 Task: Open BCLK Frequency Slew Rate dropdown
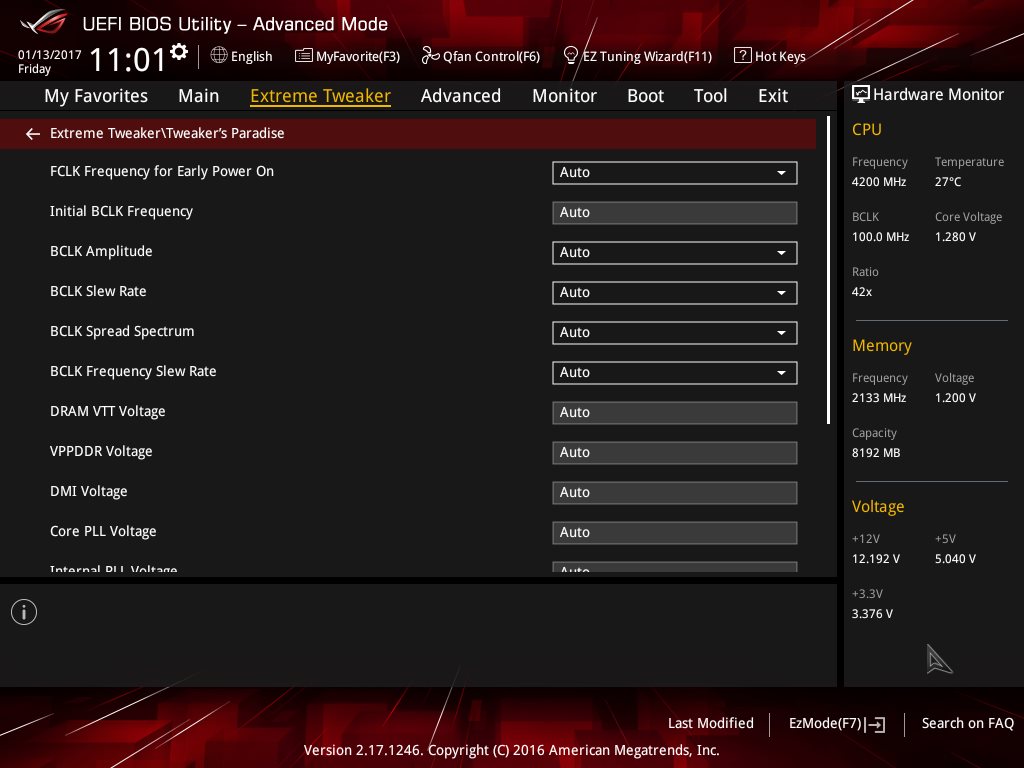(x=675, y=373)
